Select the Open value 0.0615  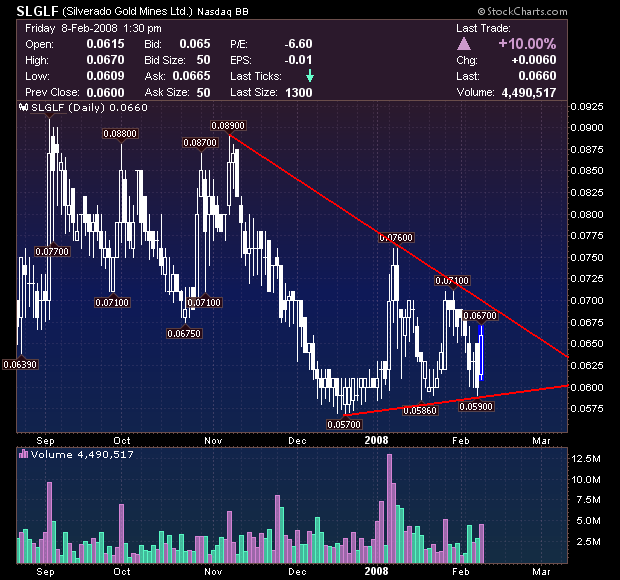pos(106,44)
